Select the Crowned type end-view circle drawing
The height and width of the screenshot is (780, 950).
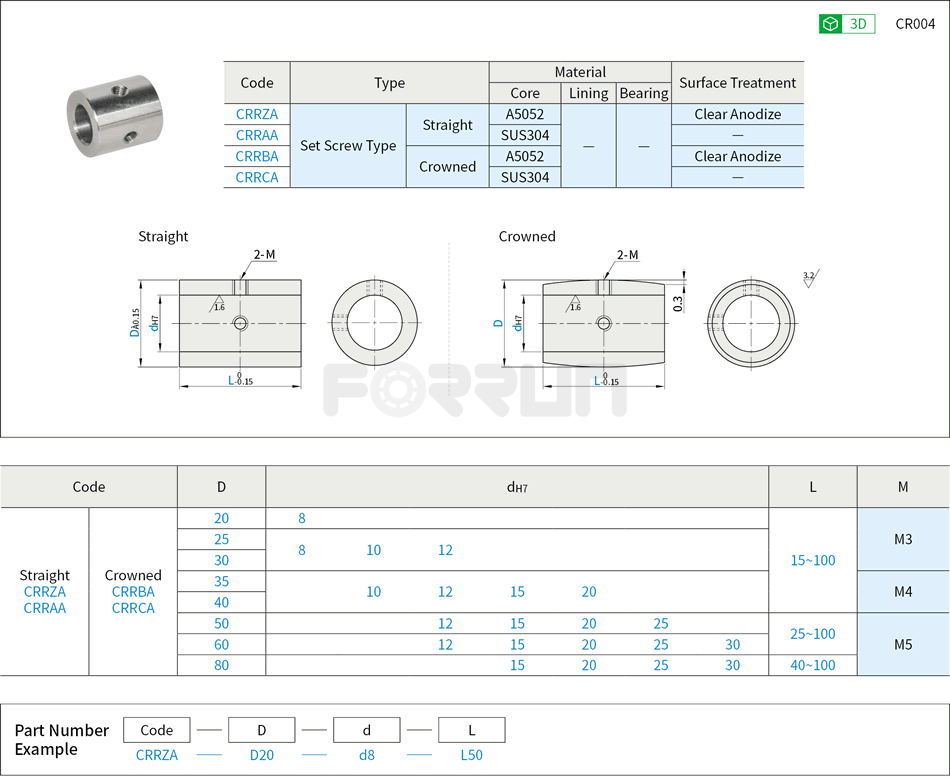point(751,323)
